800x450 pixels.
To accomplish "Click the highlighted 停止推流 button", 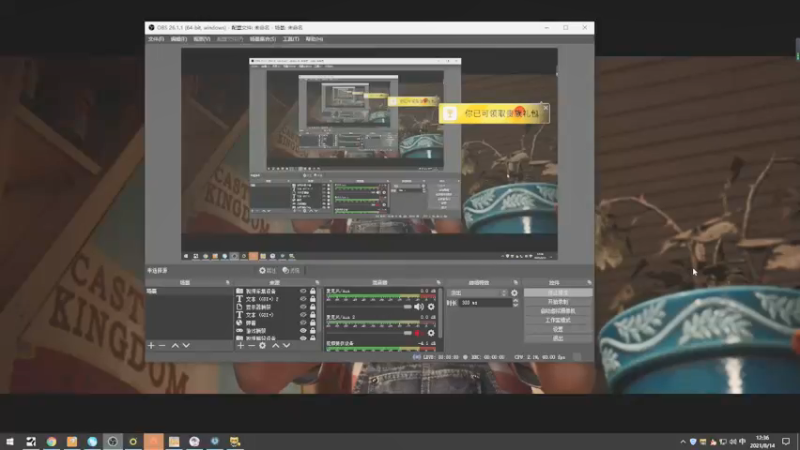I will point(558,293).
